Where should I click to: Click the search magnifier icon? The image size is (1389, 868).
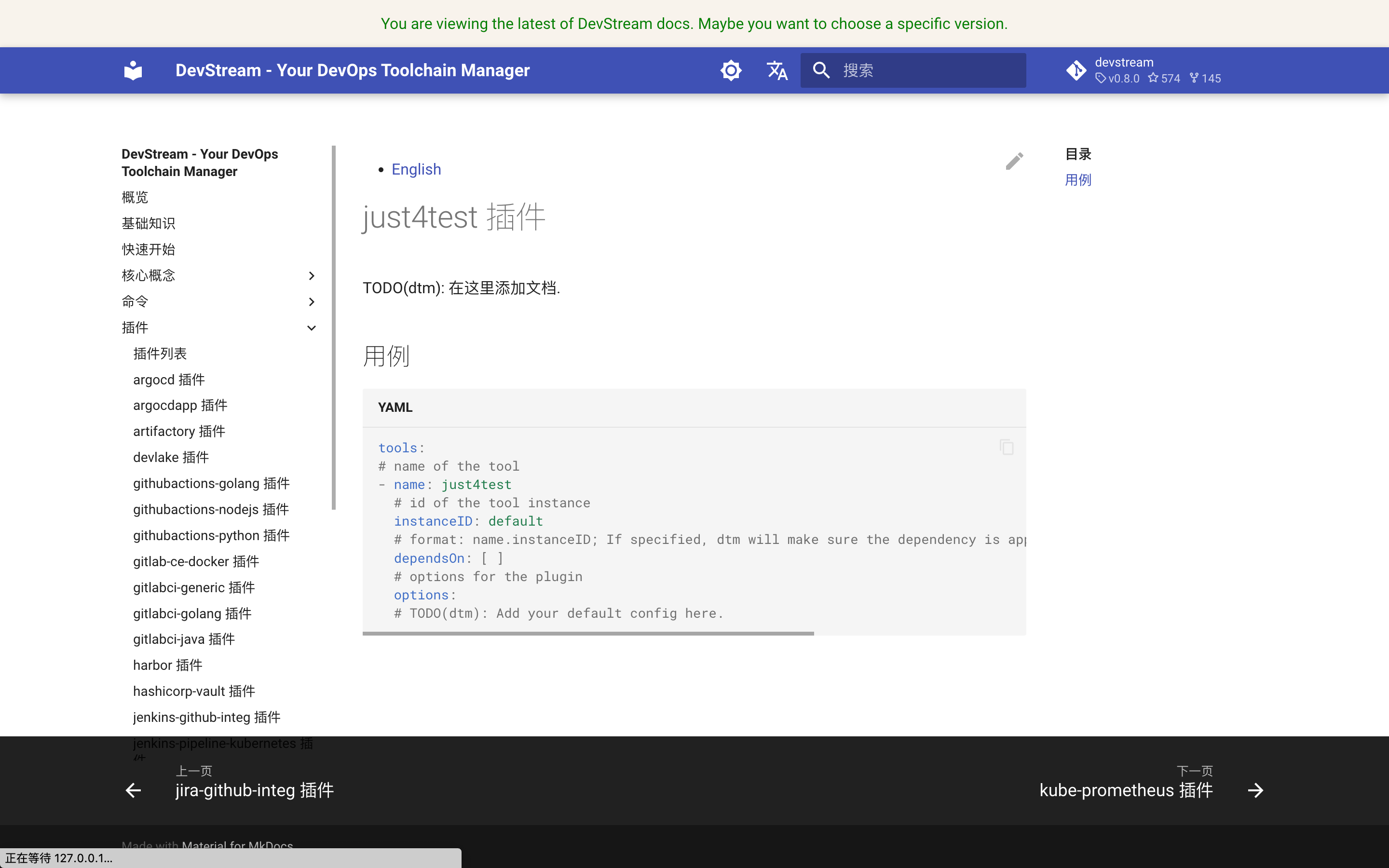821,70
